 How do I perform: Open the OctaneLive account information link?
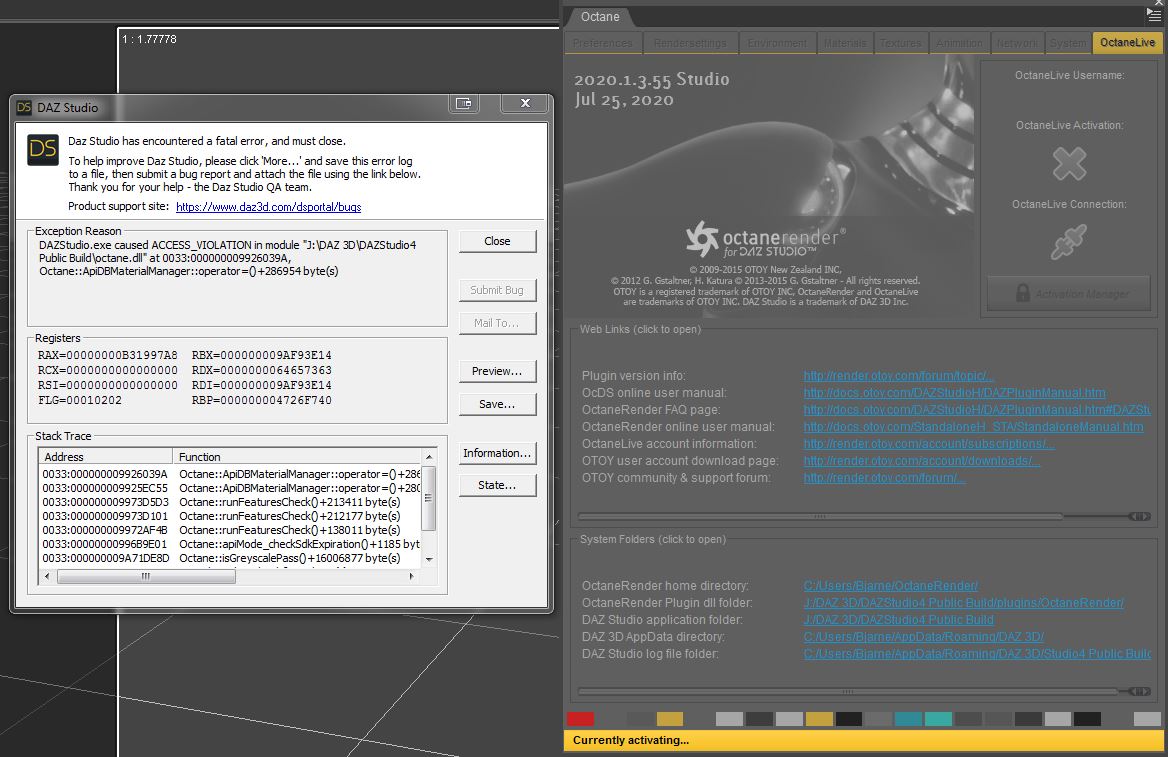click(929, 444)
